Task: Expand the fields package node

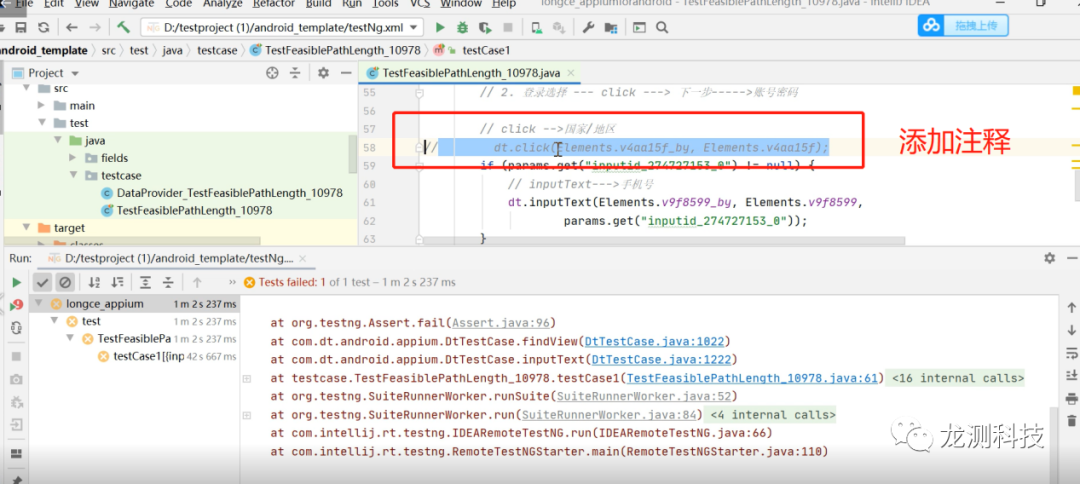Action: [x=73, y=158]
